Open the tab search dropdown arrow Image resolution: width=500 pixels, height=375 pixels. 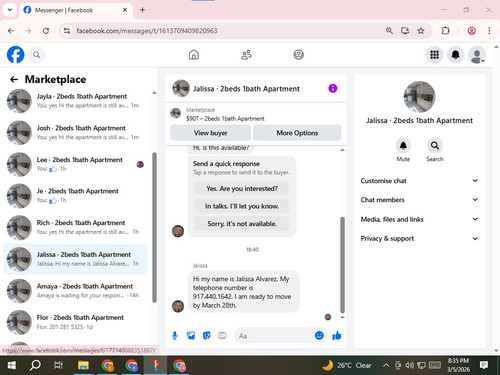click(x=10, y=10)
